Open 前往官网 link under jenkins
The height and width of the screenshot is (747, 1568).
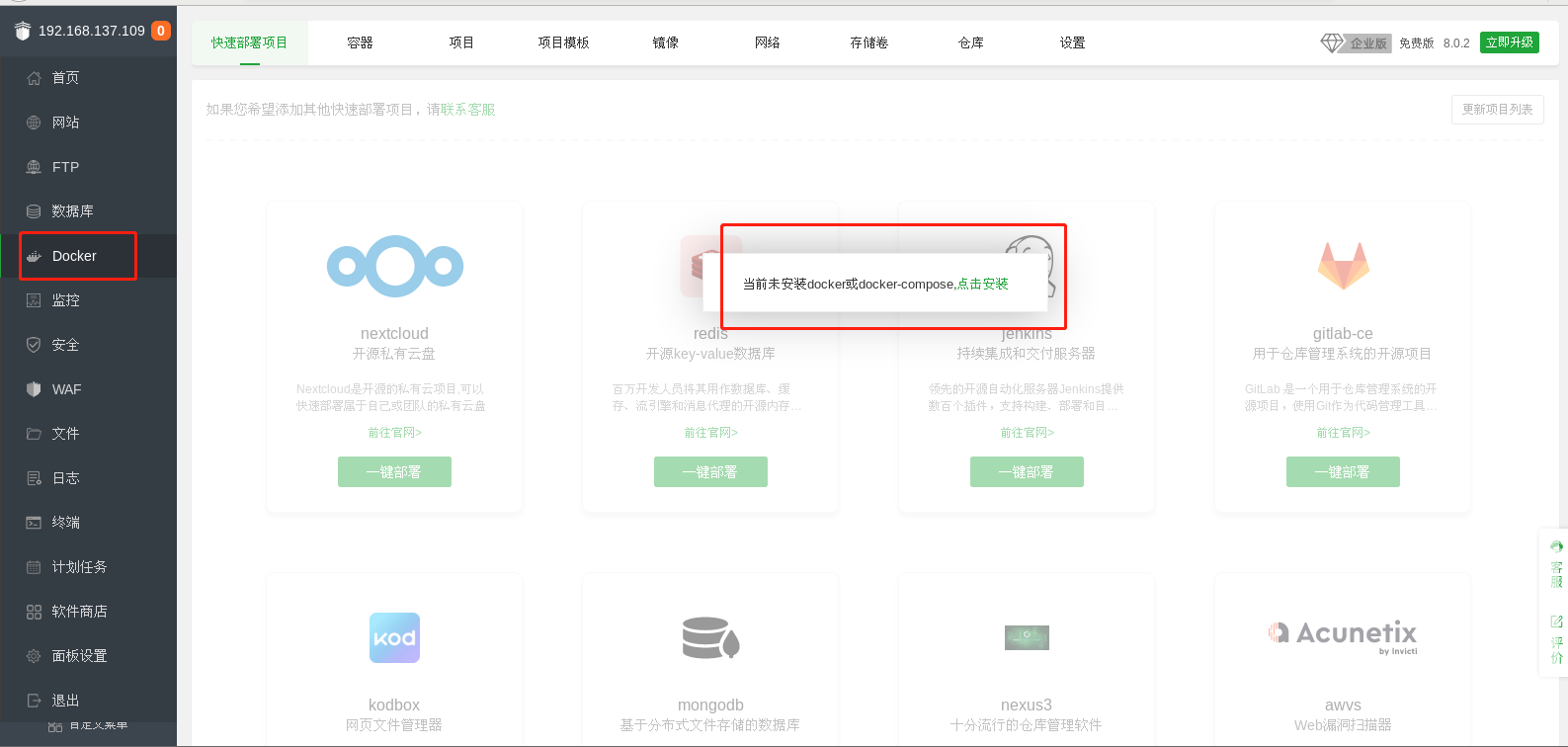(1028, 433)
